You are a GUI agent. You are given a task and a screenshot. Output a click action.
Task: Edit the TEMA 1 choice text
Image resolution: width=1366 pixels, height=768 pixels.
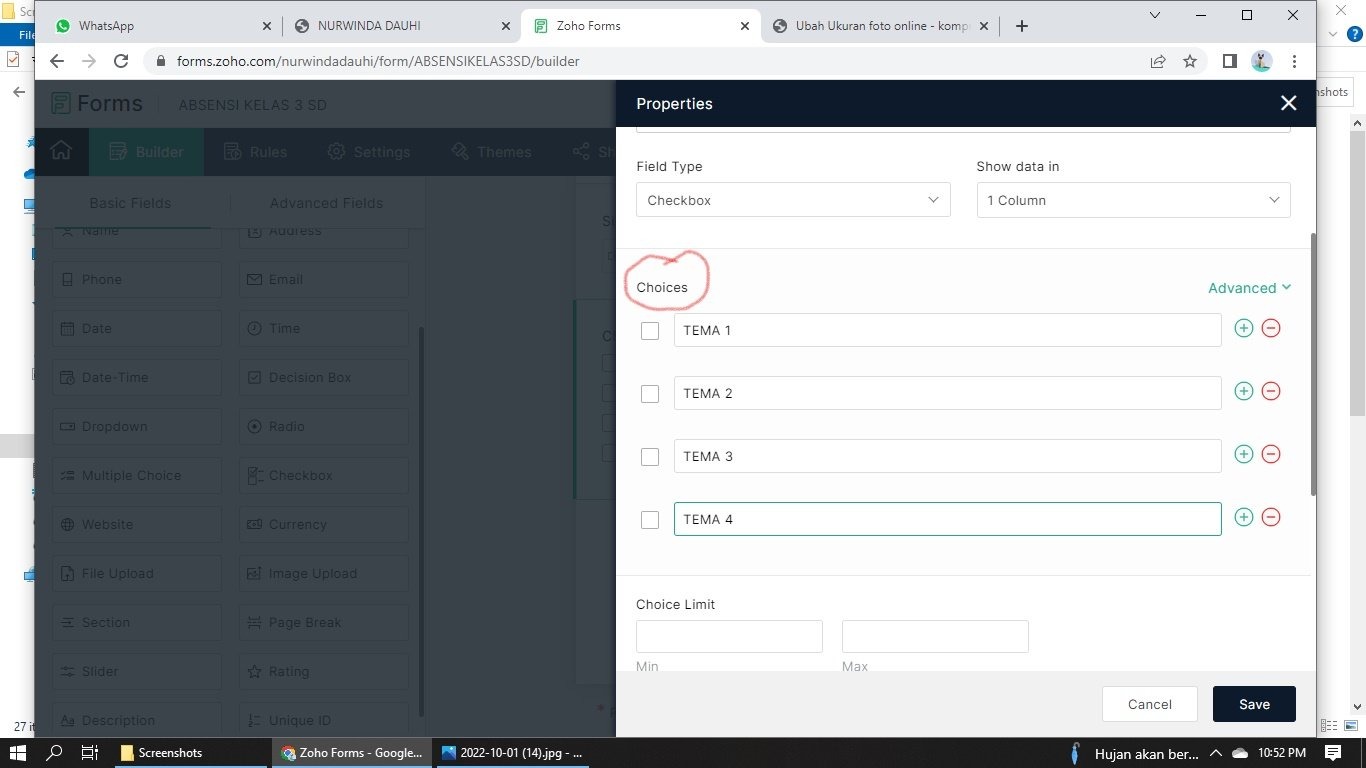(947, 330)
